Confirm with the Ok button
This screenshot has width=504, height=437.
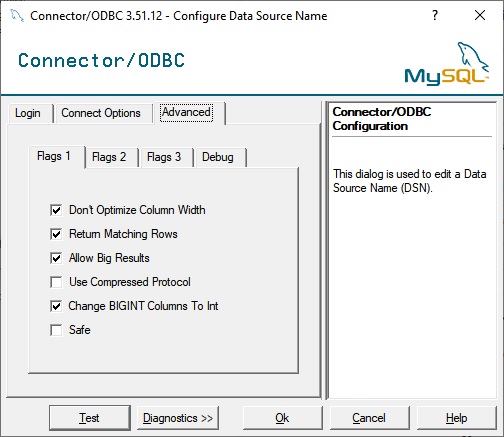tap(282, 418)
